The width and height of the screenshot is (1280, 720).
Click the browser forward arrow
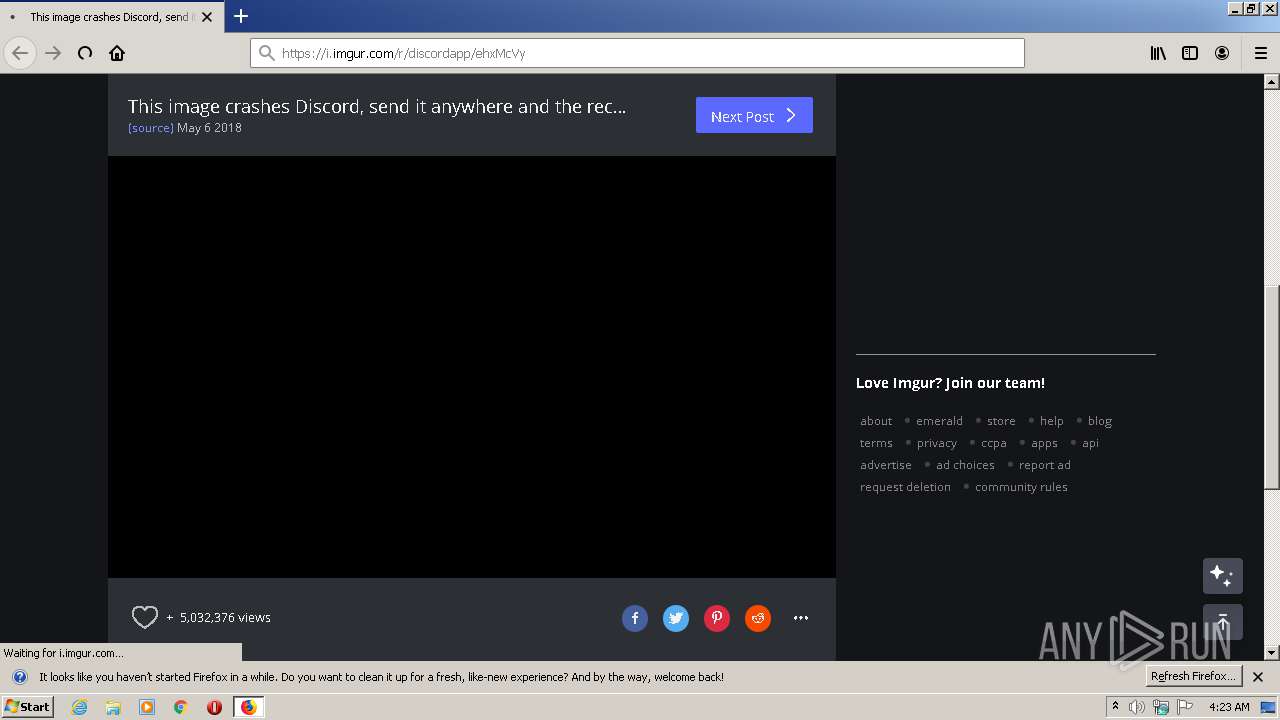(53, 53)
